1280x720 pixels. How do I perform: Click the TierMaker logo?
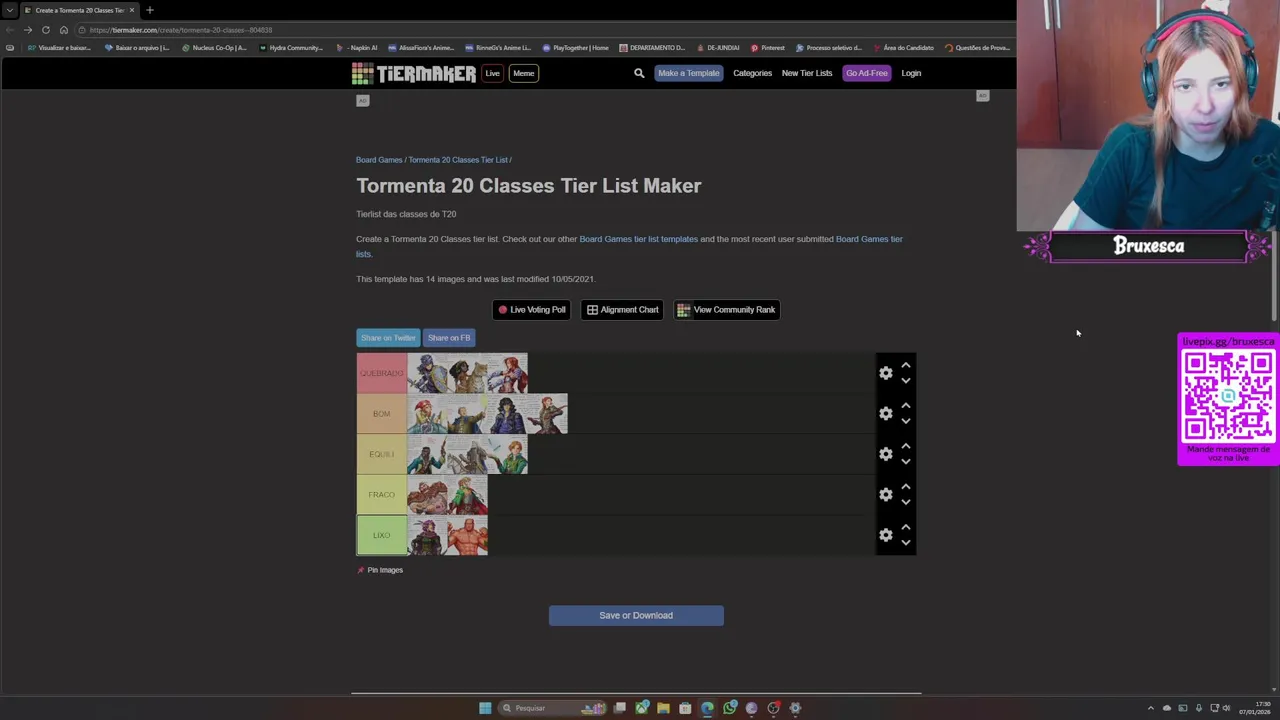[x=413, y=73]
